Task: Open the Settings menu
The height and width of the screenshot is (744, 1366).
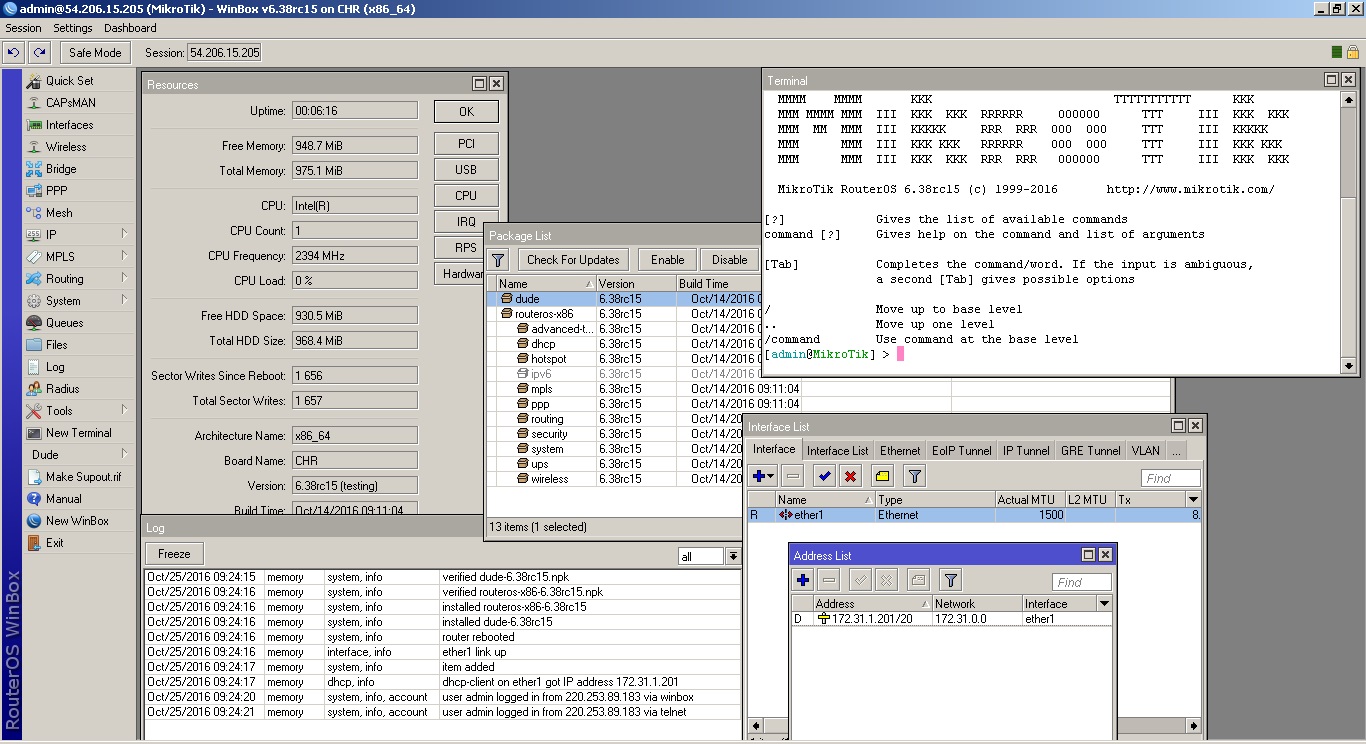Action: coord(72,28)
